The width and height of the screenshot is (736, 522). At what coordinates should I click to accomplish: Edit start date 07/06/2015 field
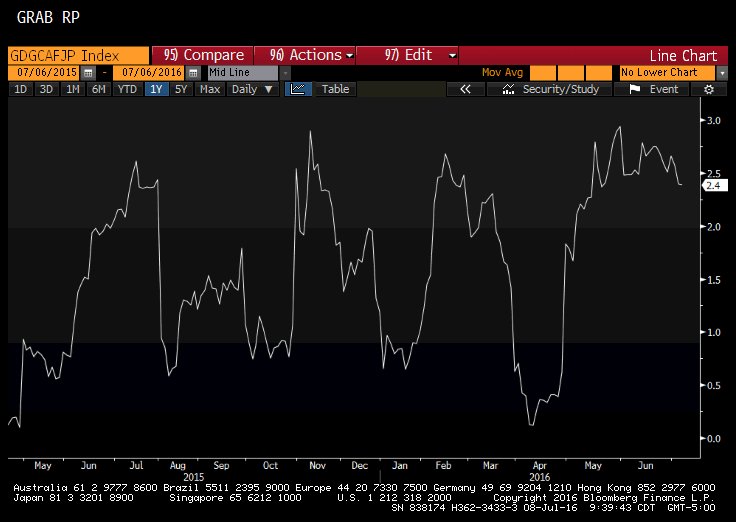(x=44, y=73)
